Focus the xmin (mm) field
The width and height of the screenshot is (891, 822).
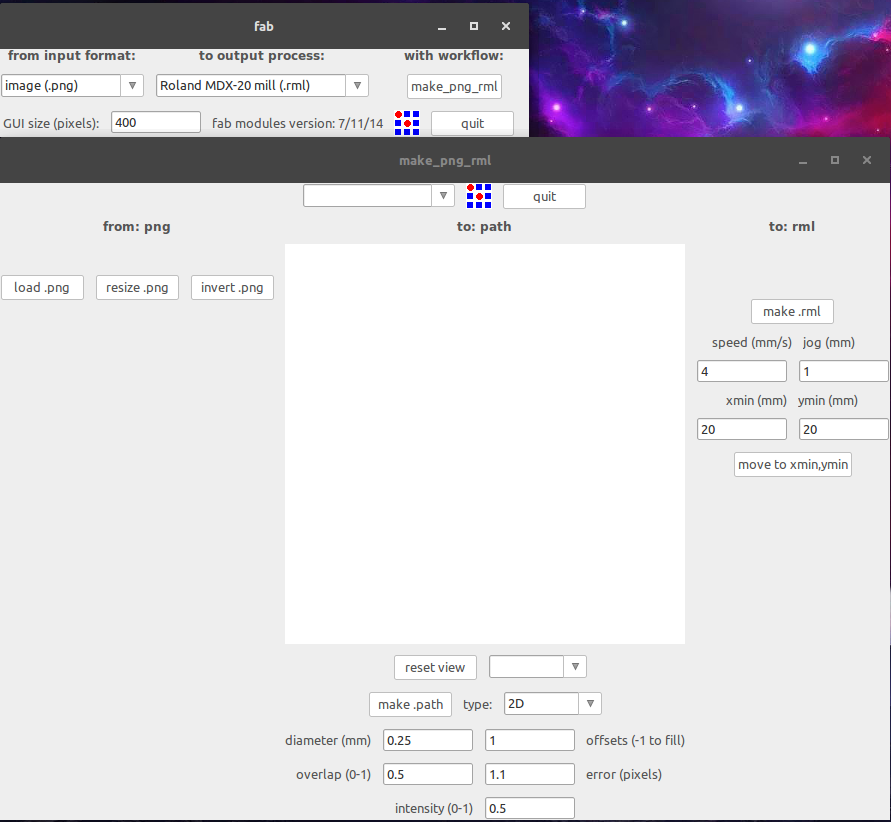[x=742, y=429]
